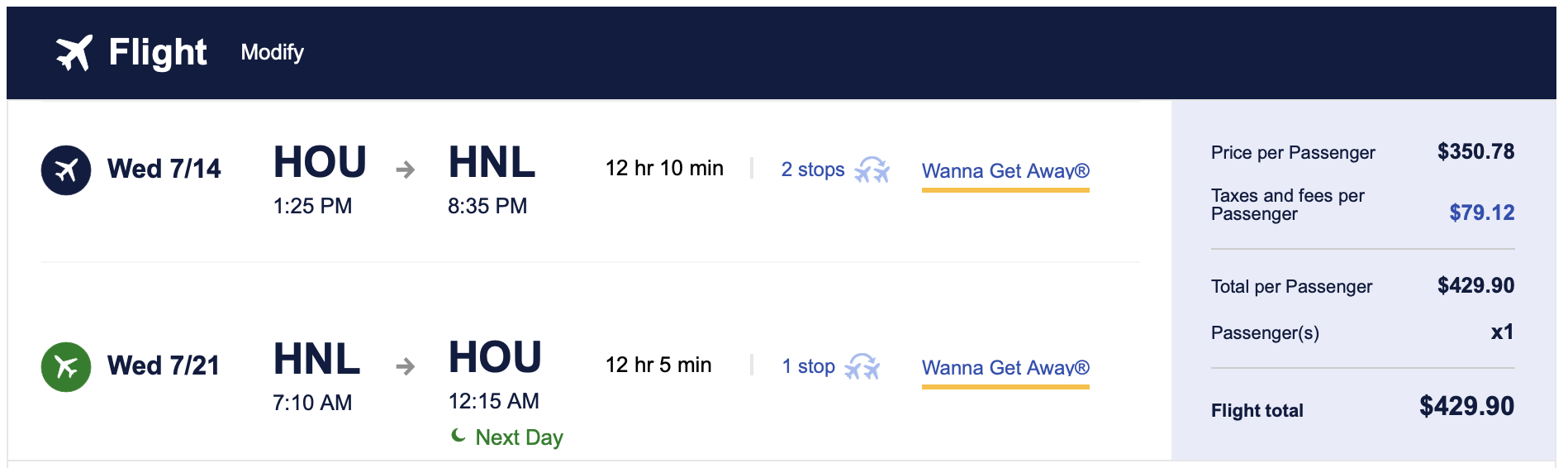Click the plane-change icon next to 1 stop

pos(862,366)
